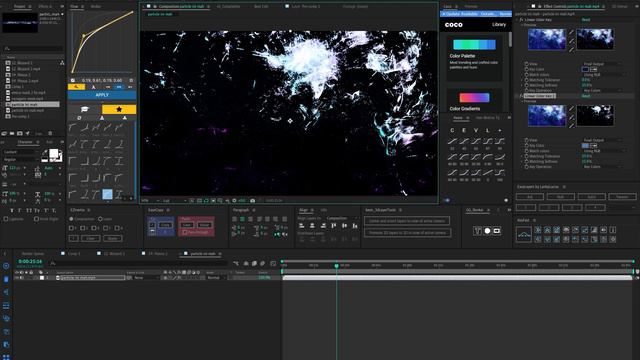
Task: Open the Color Palette card in Coco
Action: 474,57
